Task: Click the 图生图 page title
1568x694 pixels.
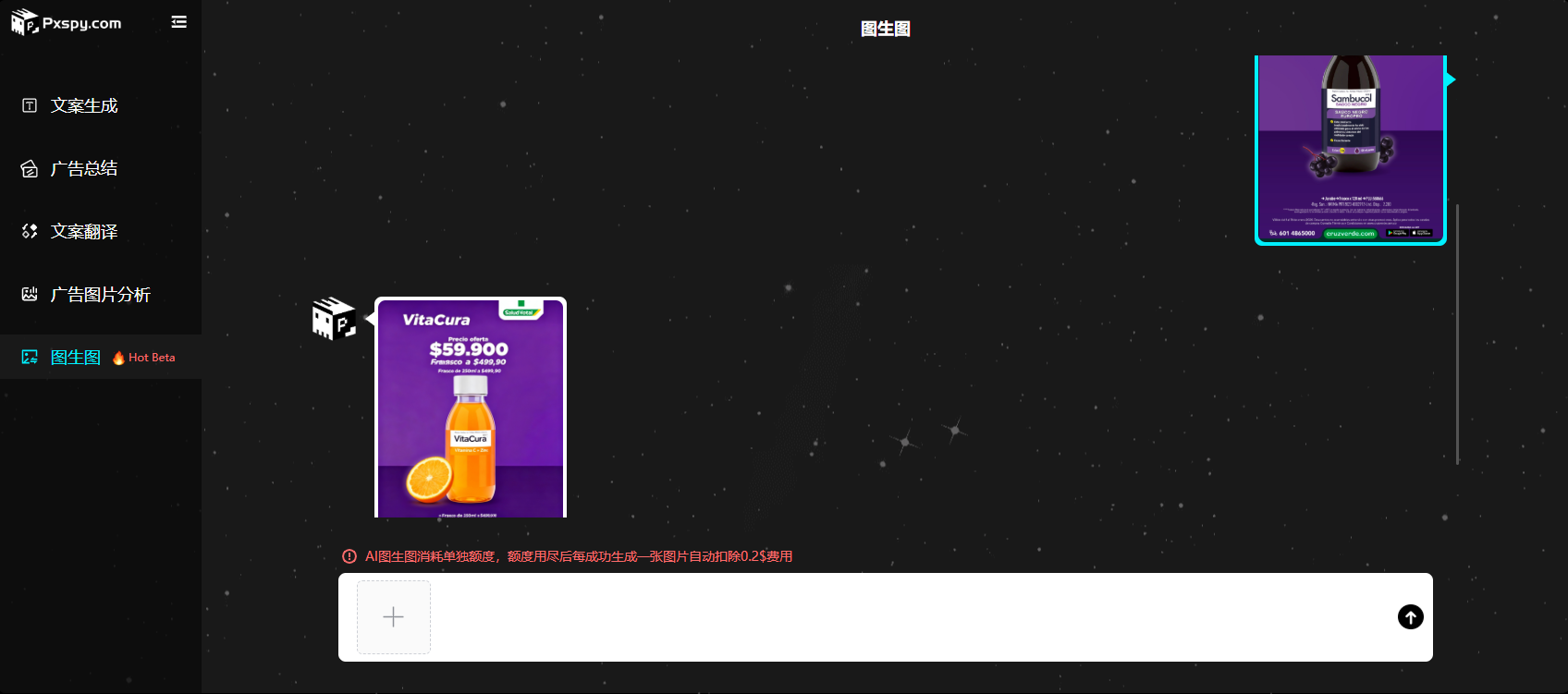Action: 886,29
